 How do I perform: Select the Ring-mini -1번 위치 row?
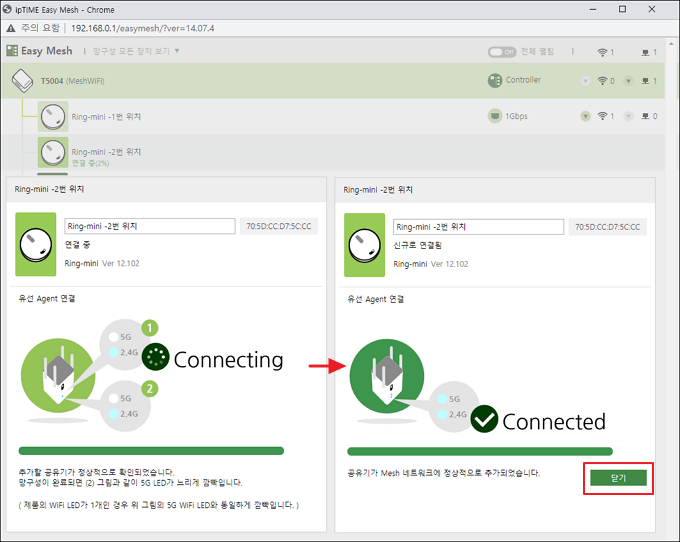click(333, 116)
